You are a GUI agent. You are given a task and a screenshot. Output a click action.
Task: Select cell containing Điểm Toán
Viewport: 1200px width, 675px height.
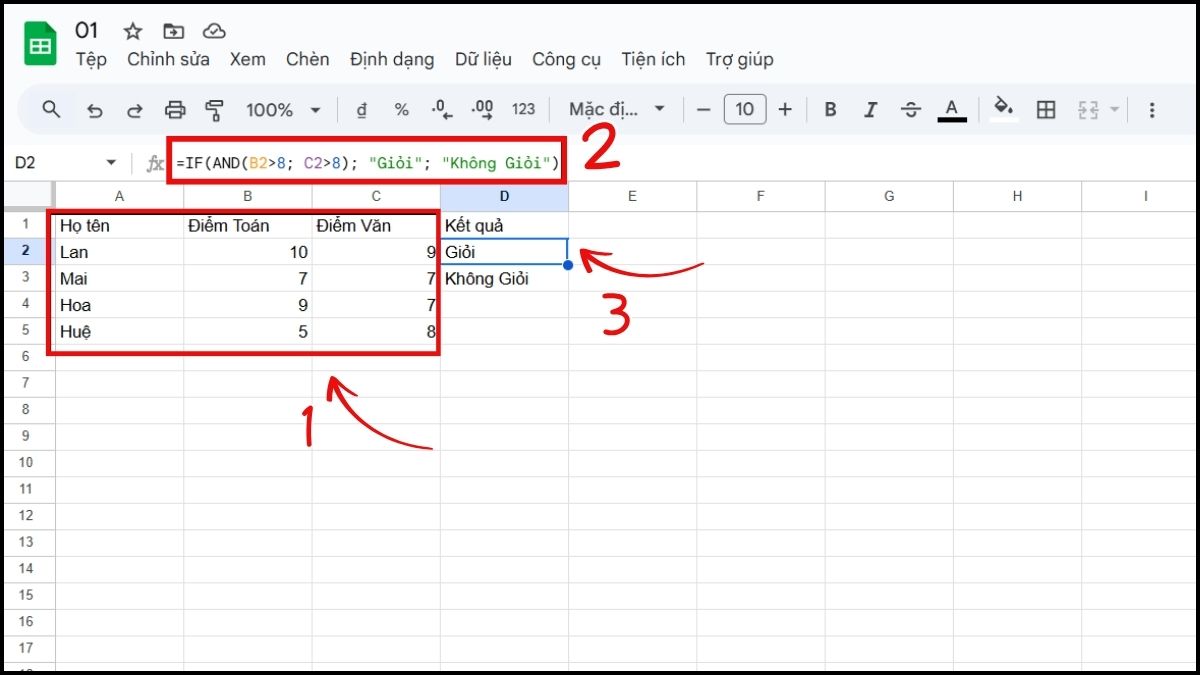(248, 225)
